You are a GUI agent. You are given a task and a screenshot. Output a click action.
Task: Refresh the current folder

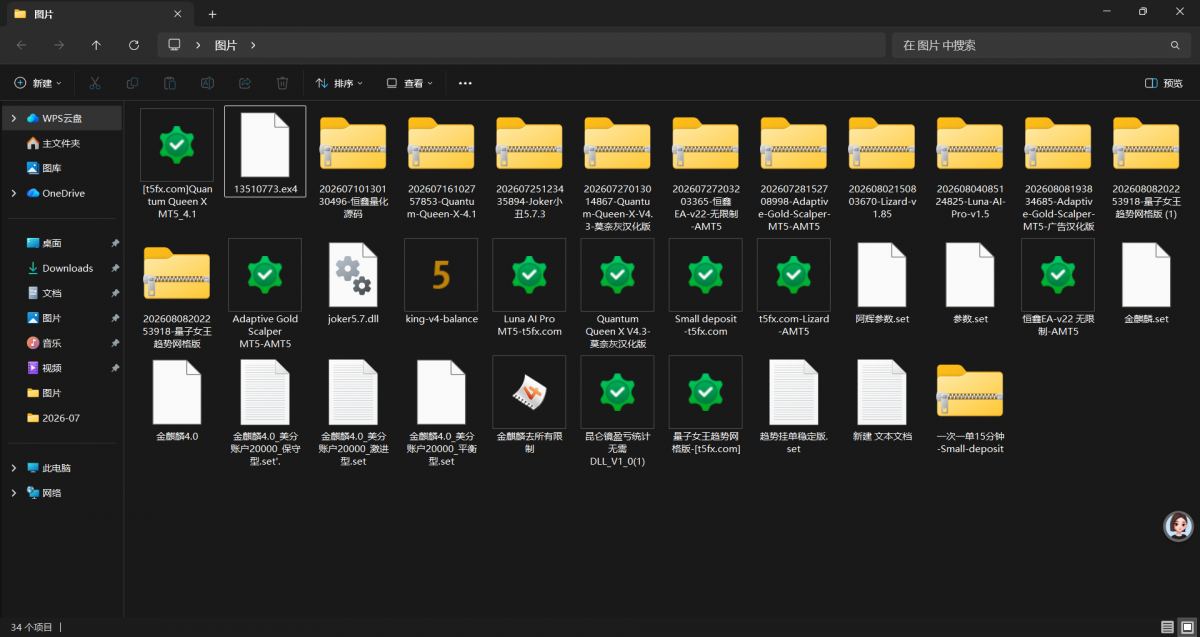[x=134, y=45]
